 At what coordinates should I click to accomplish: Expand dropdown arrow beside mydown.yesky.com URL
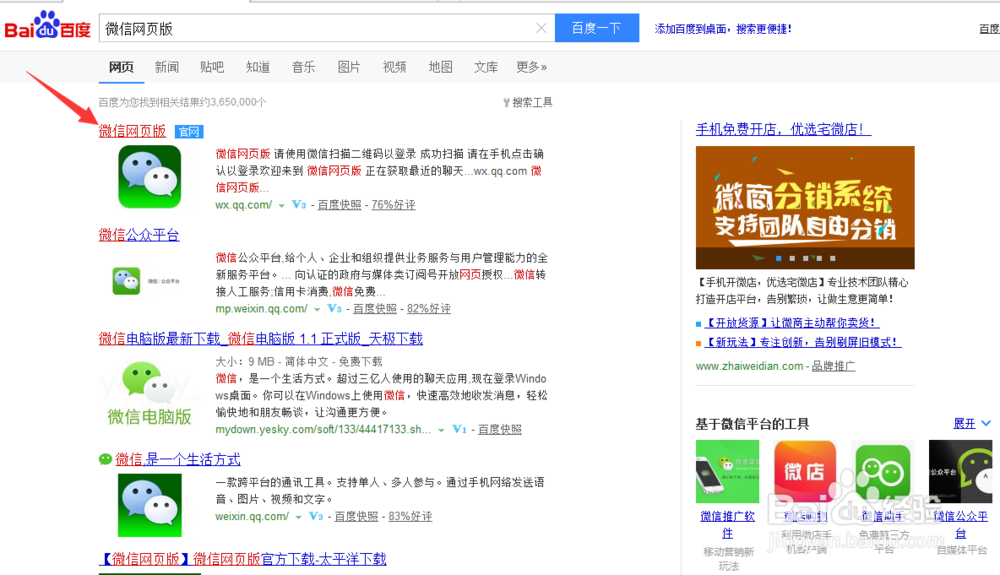[x=441, y=430]
